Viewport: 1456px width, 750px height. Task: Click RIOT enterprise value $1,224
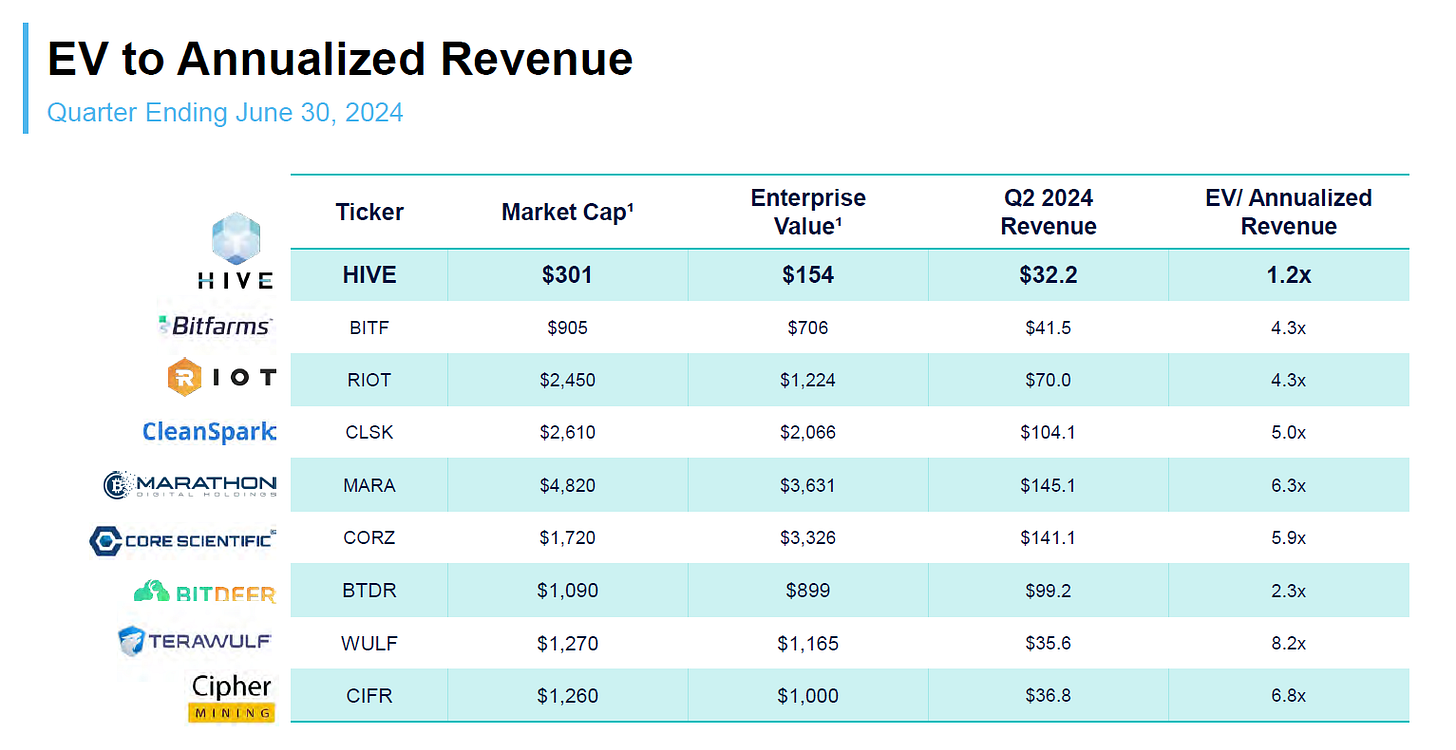808,380
